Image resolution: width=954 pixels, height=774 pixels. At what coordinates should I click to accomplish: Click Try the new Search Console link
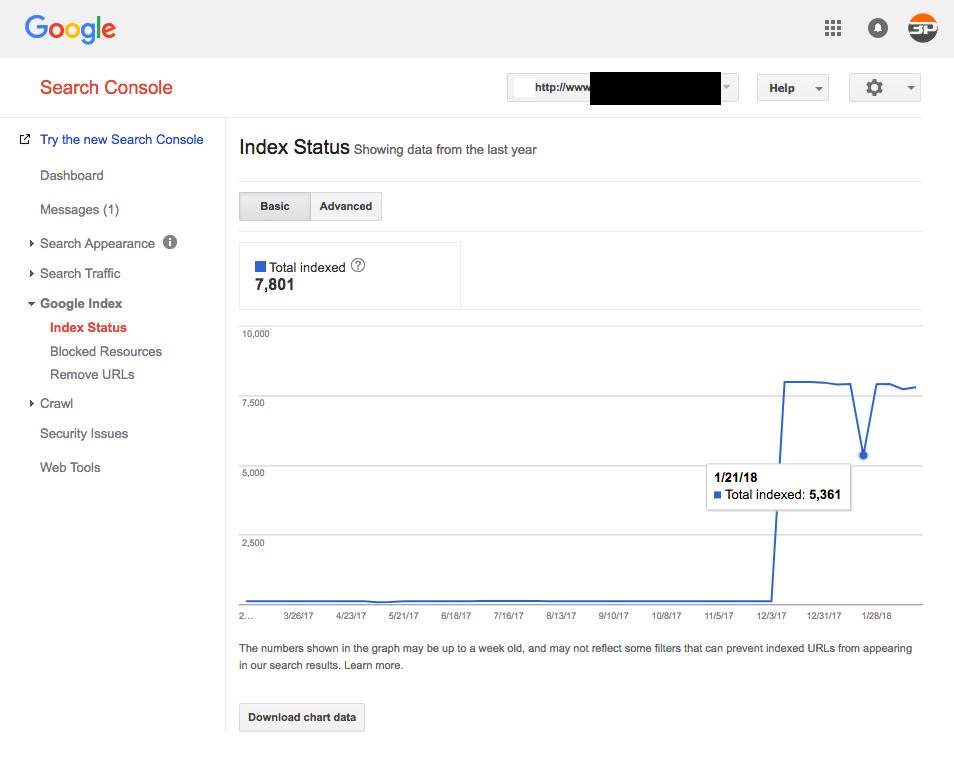(x=122, y=139)
